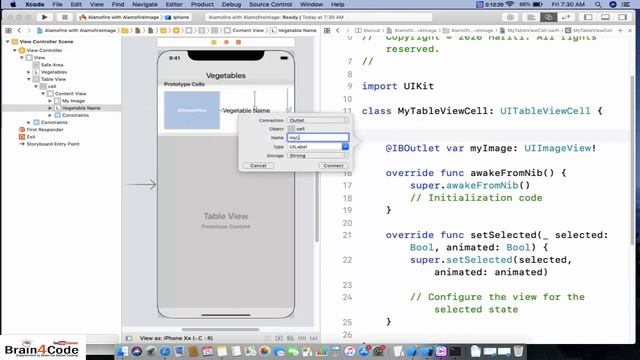640x360 pixels.
Task: Select the blue image view in cell
Action: [x=192, y=110]
